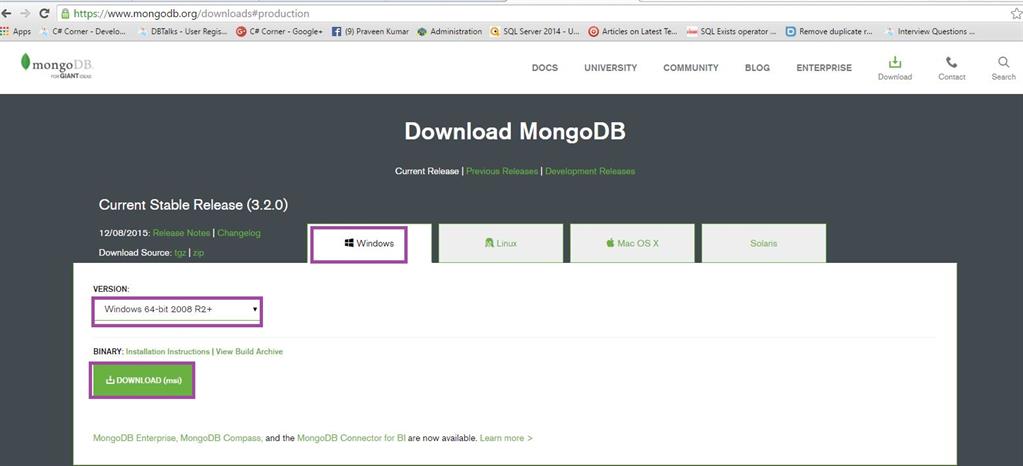Click the green padlock security icon
The image size is (1023, 466).
[65, 13]
